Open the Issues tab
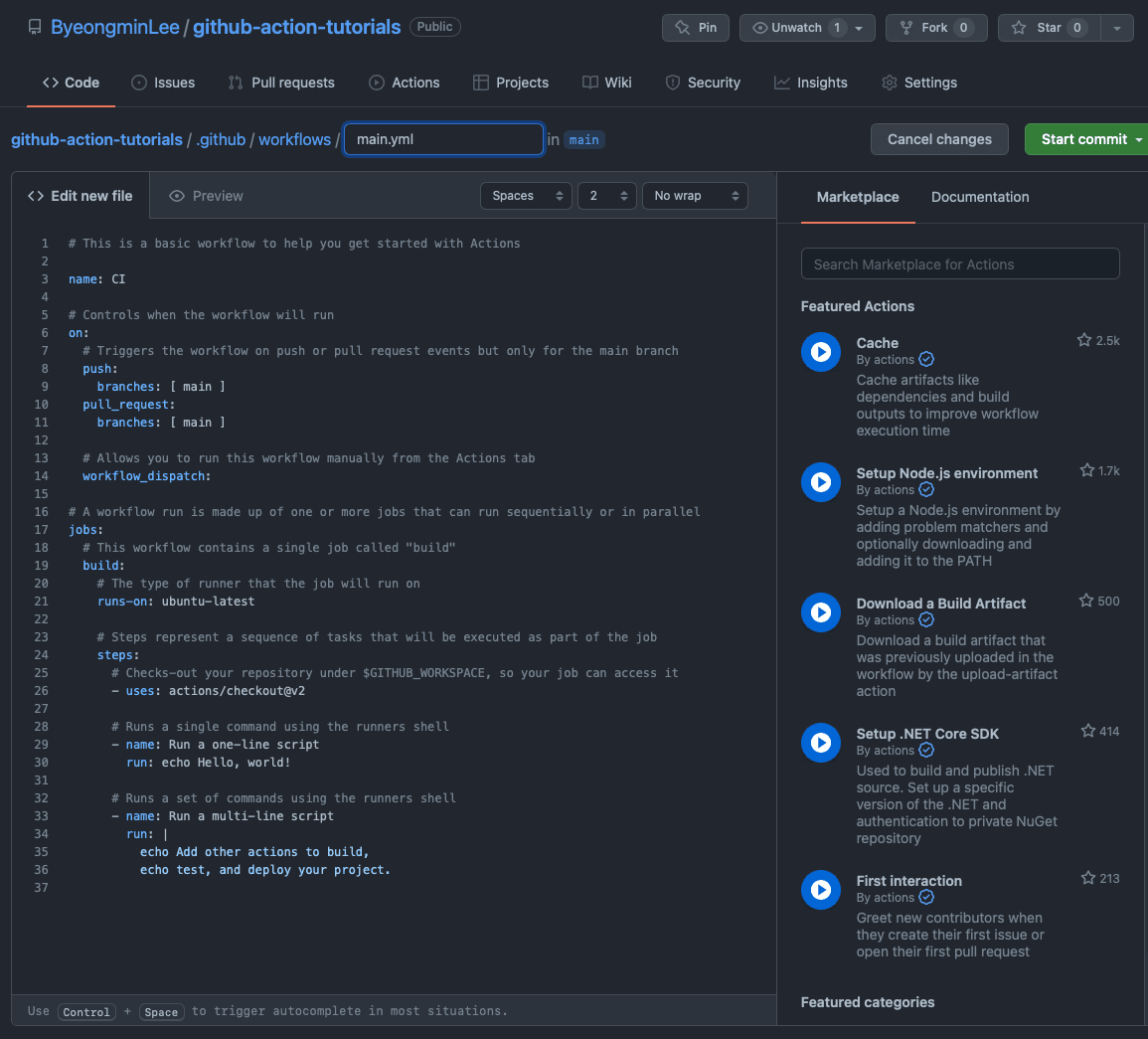Screen dimensions: 1148x1039 click(163, 83)
